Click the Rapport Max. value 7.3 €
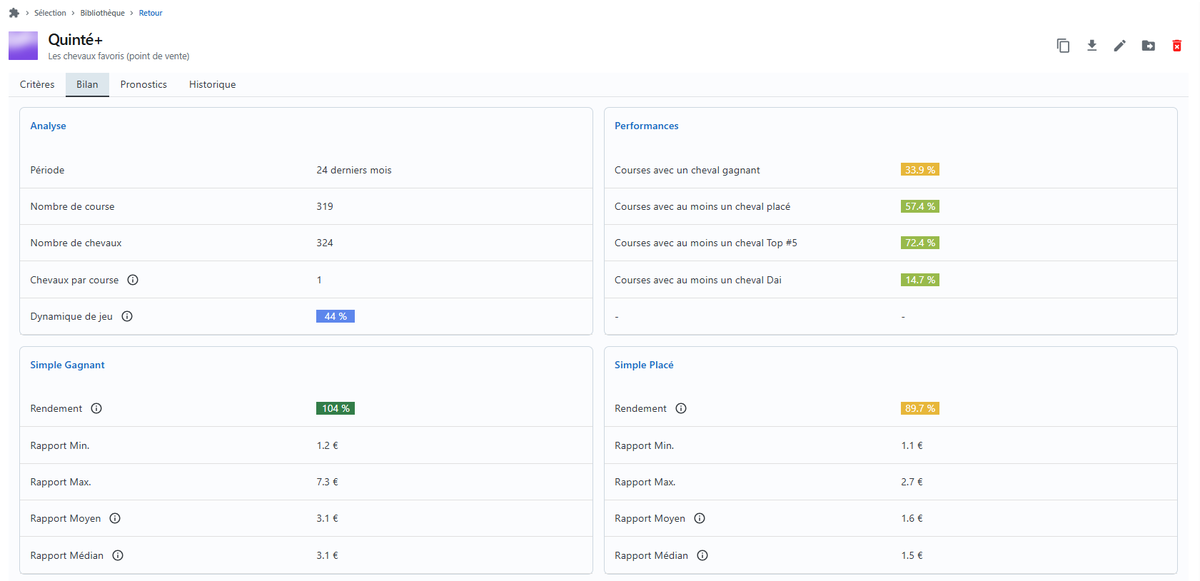Viewport: 1200px width, 581px height. coord(327,482)
